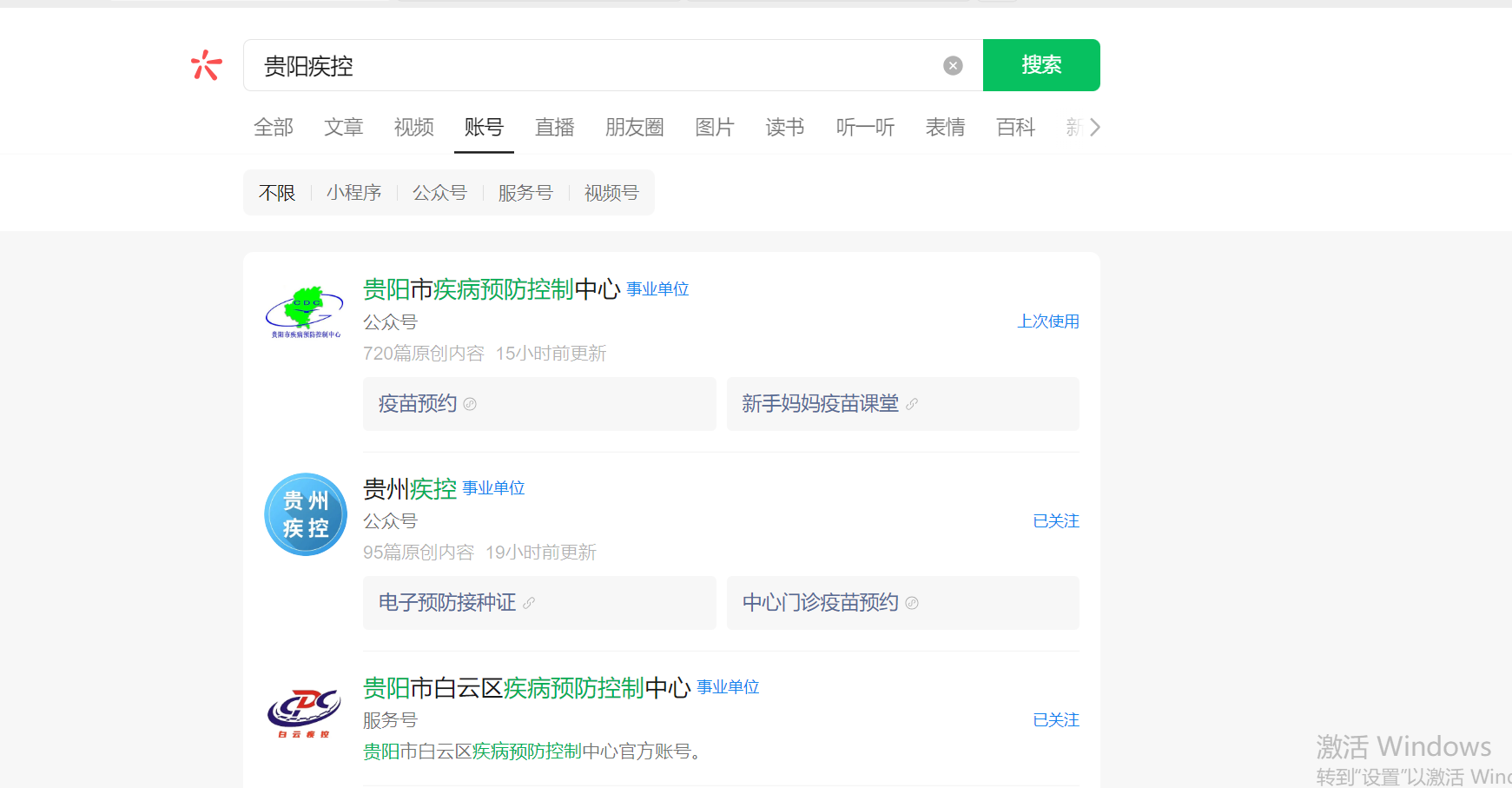The image size is (1512, 788).
Task: Open the 直播 tab
Action: coord(555,128)
